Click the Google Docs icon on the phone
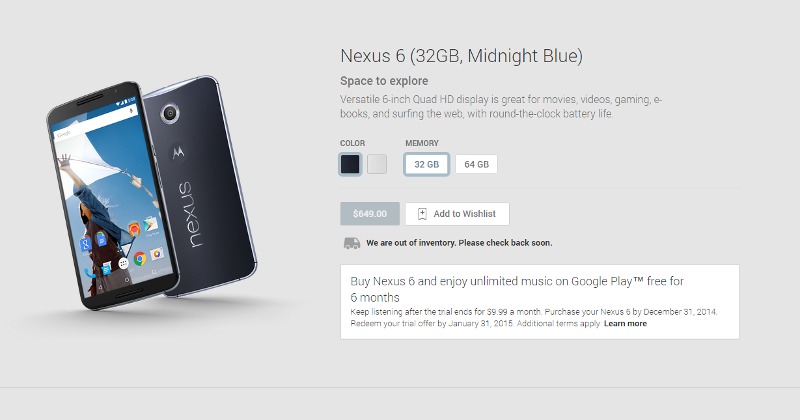The width and height of the screenshot is (800, 420). (x=101, y=238)
